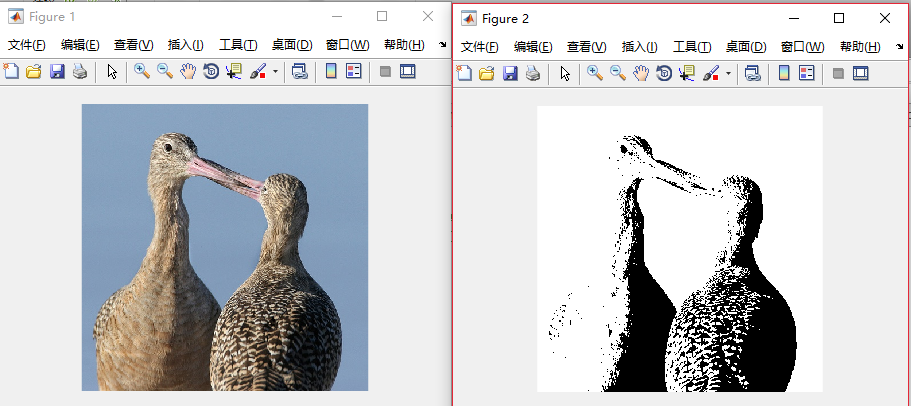The height and width of the screenshot is (406, 911).
Task: Open file folder icon in Figure 1
Action: click(34, 71)
